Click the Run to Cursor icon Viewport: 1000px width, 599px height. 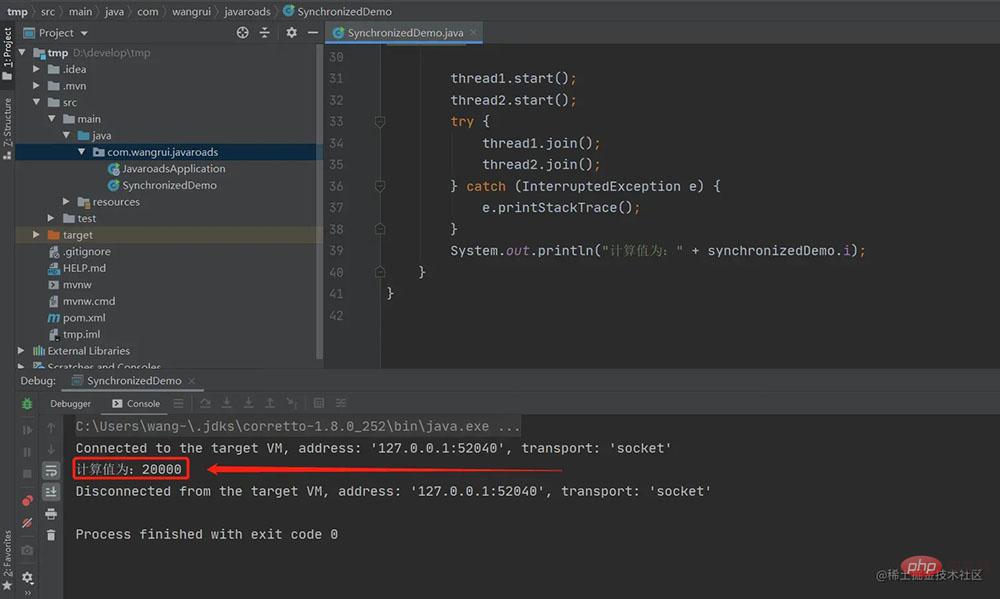[x=292, y=403]
